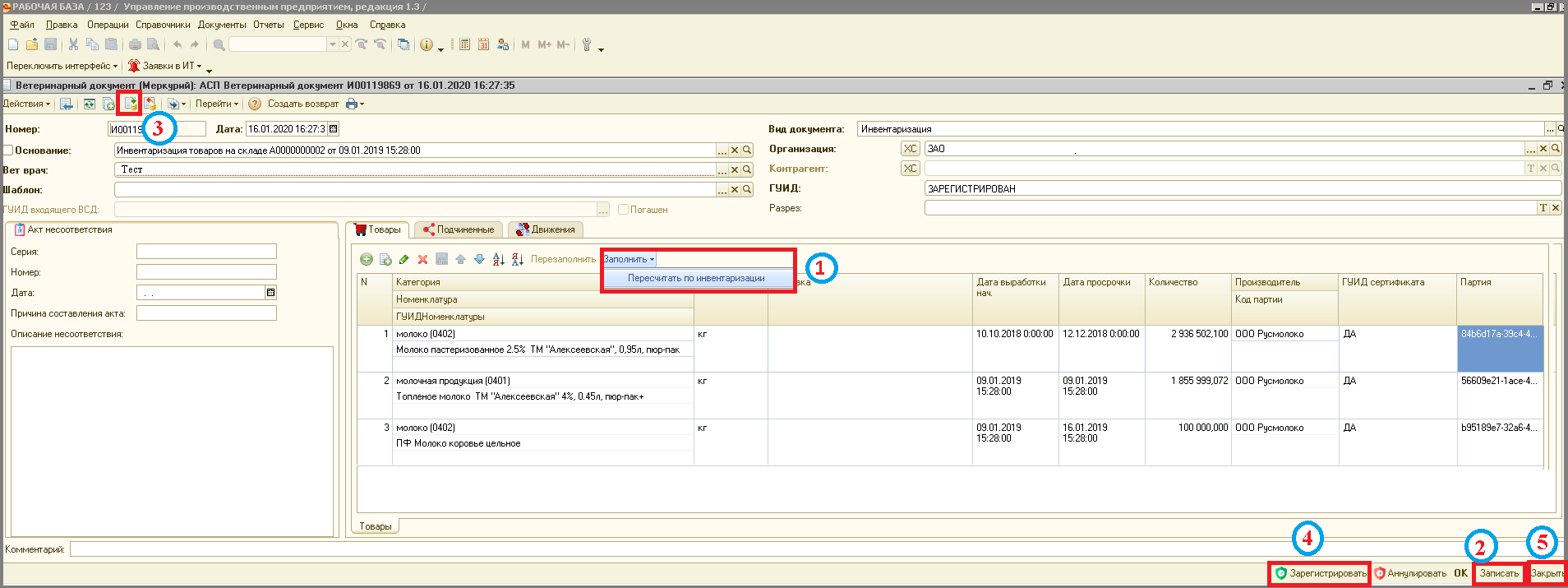This screenshot has width=1568, height=588.
Task: Click the question mark help icon in document toolbar
Action: [x=255, y=104]
